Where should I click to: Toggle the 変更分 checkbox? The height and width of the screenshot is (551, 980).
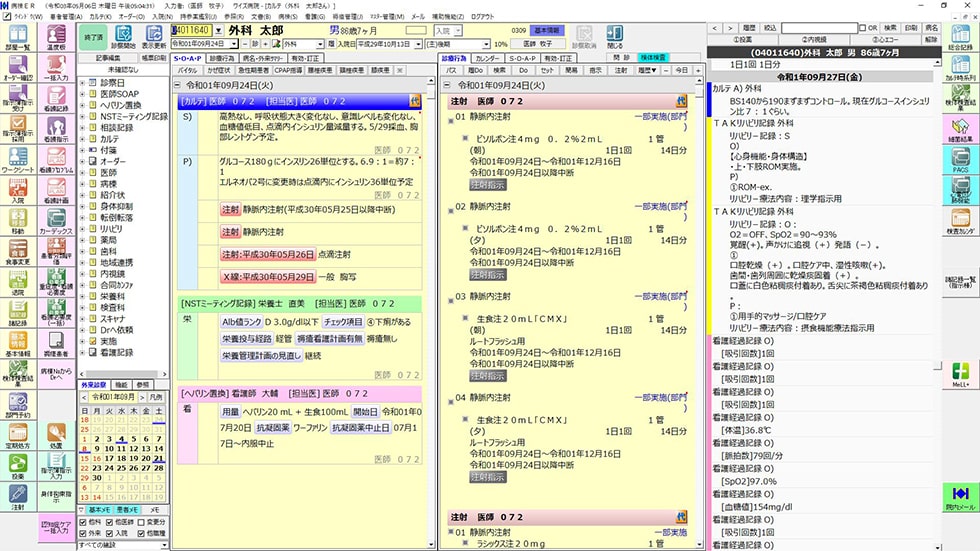click(x=141, y=522)
